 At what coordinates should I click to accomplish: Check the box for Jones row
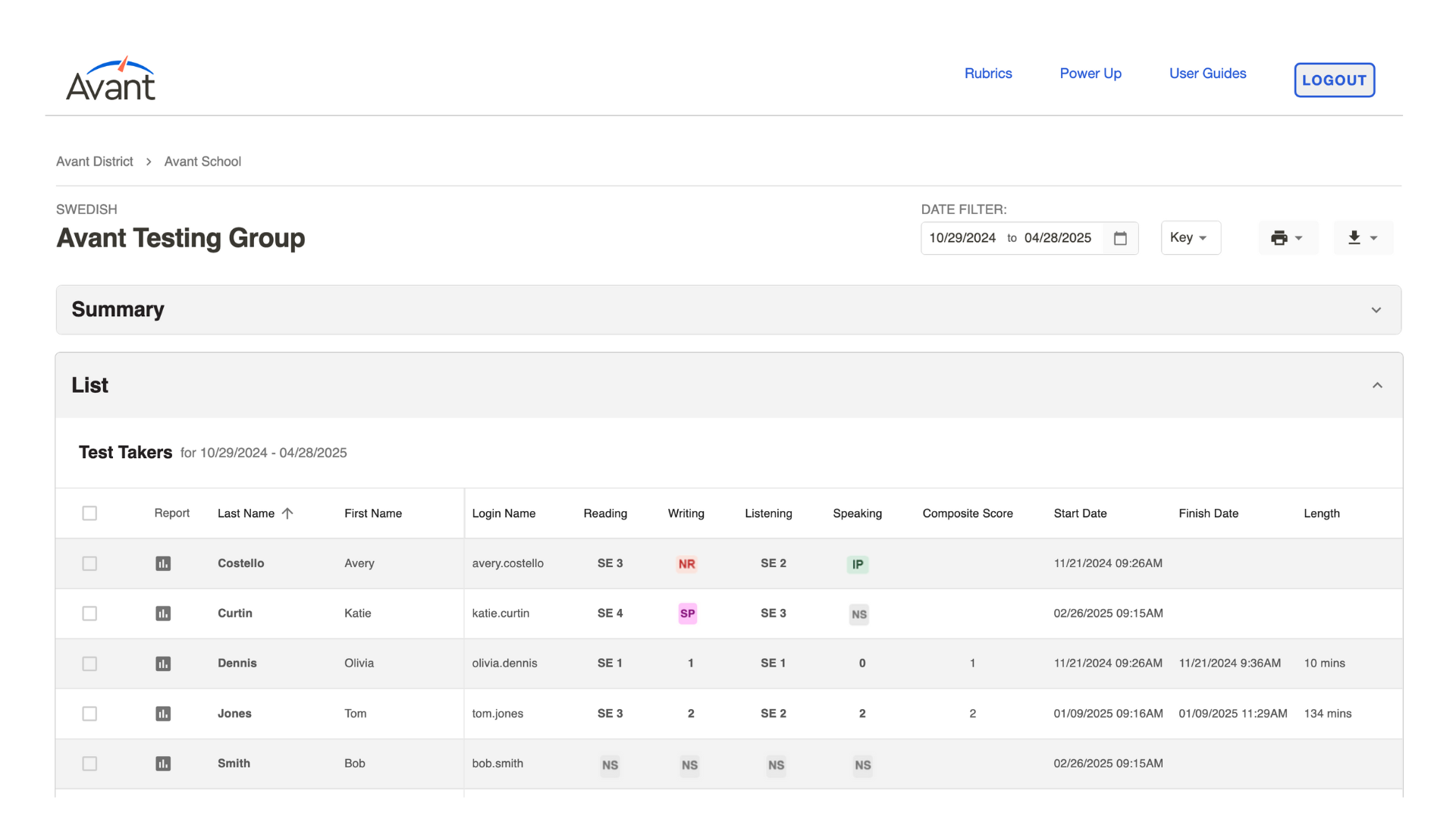pos(89,714)
